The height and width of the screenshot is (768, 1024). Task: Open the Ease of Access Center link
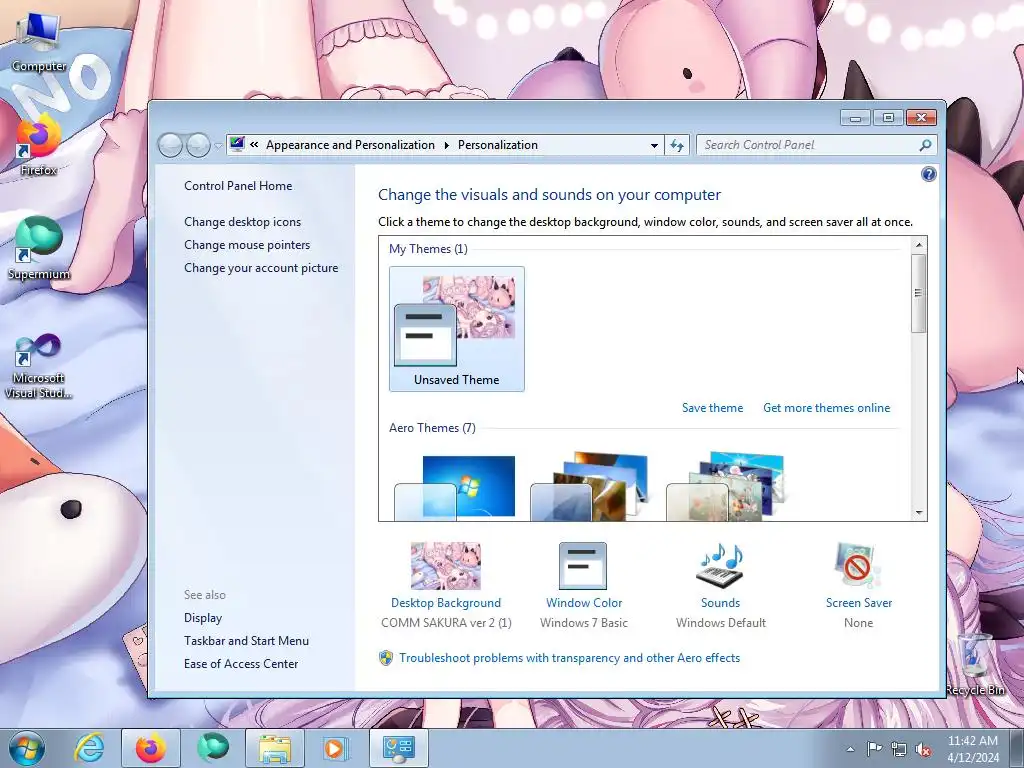pos(241,664)
